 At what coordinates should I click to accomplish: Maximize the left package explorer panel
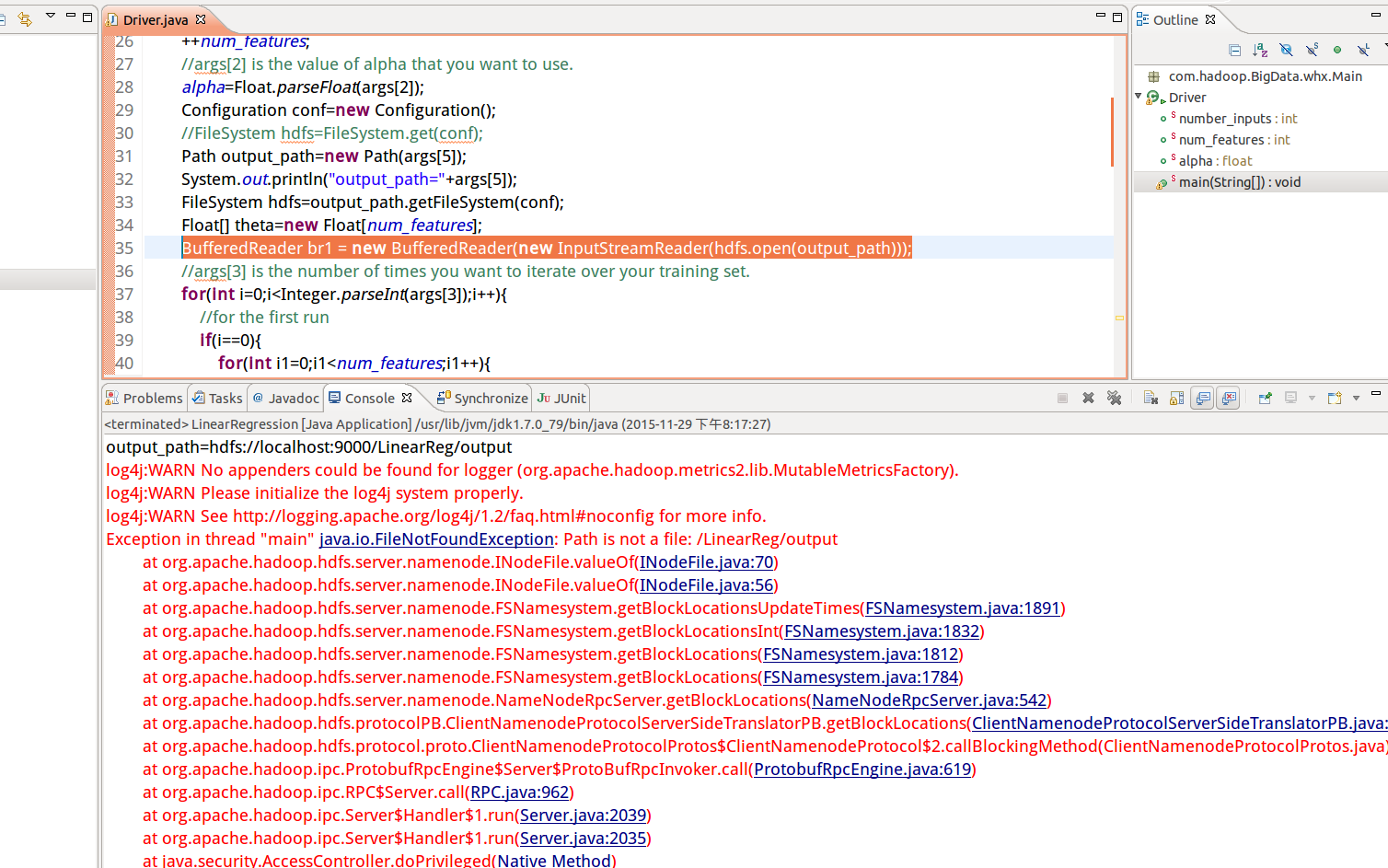(x=87, y=17)
